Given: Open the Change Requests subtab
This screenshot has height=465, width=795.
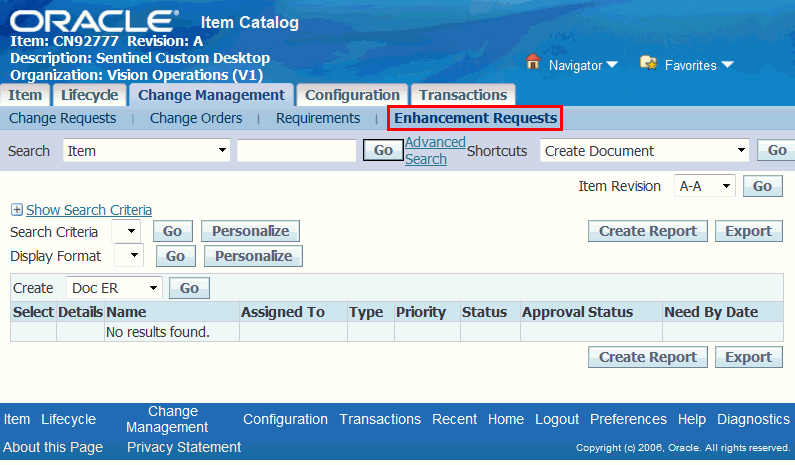Looking at the screenshot, I should pos(62,118).
